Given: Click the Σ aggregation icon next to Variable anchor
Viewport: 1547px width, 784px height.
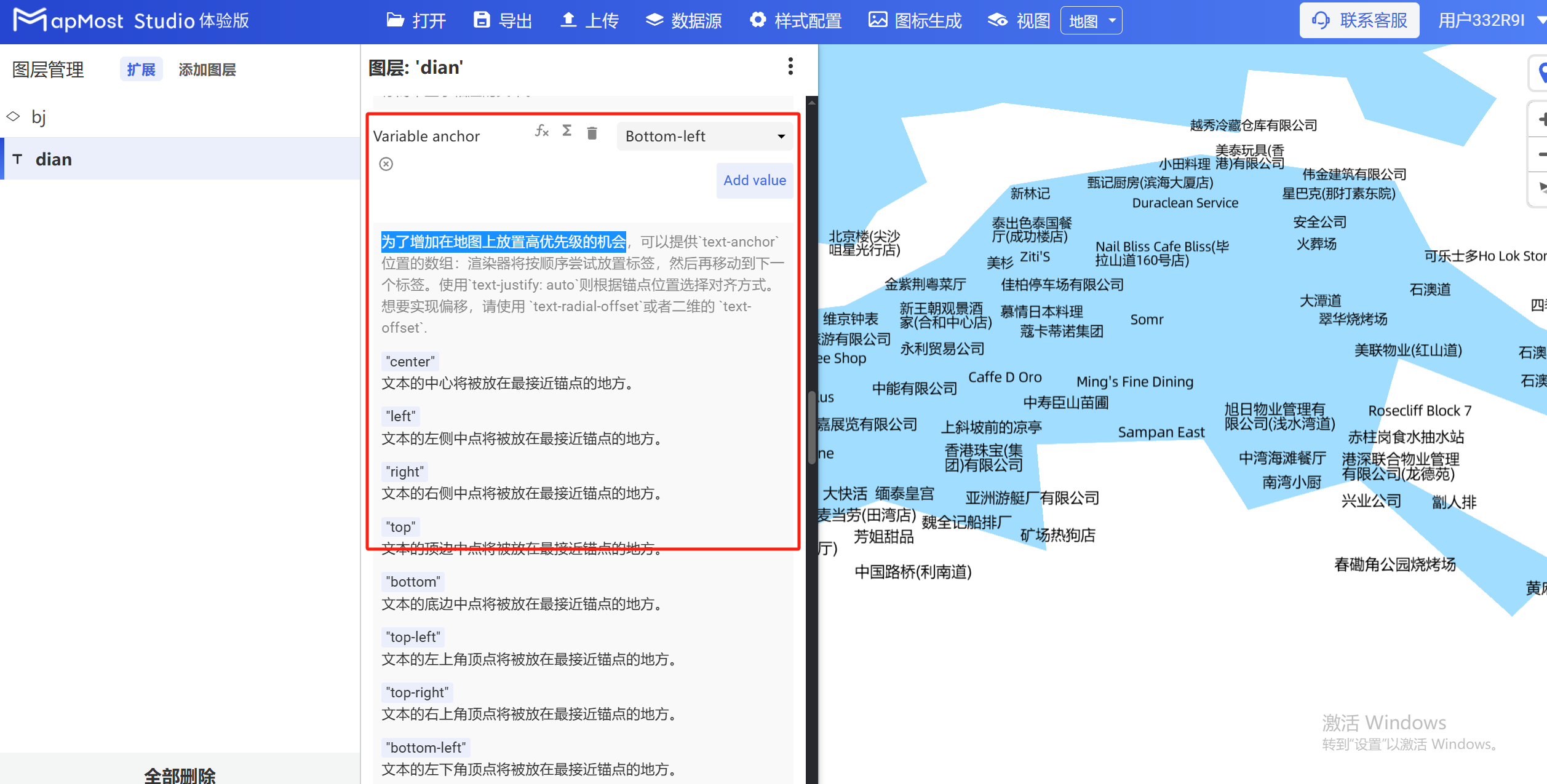Looking at the screenshot, I should pyautogui.click(x=567, y=130).
